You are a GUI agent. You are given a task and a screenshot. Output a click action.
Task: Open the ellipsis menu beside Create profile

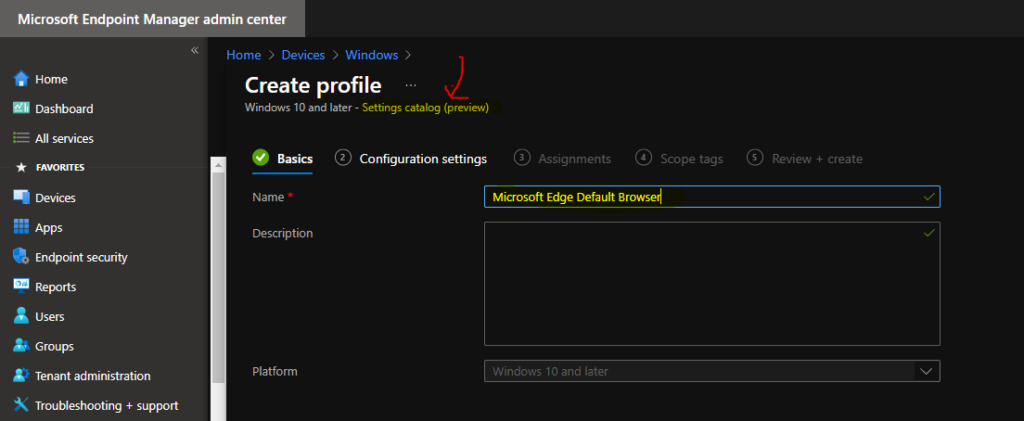411,86
